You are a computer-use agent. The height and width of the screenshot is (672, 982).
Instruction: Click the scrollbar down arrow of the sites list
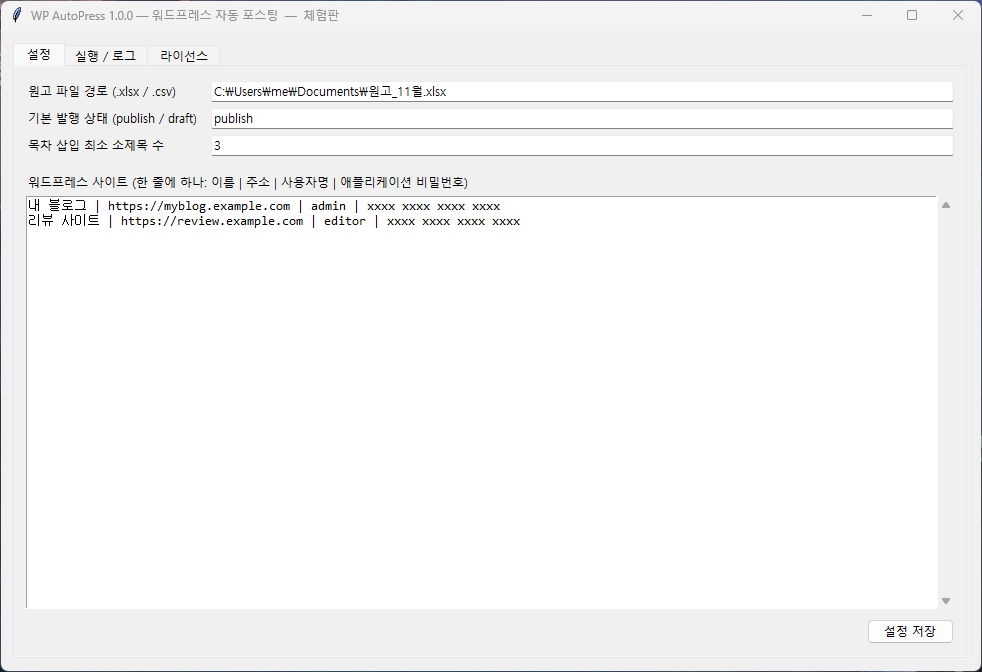click(946, 601)
